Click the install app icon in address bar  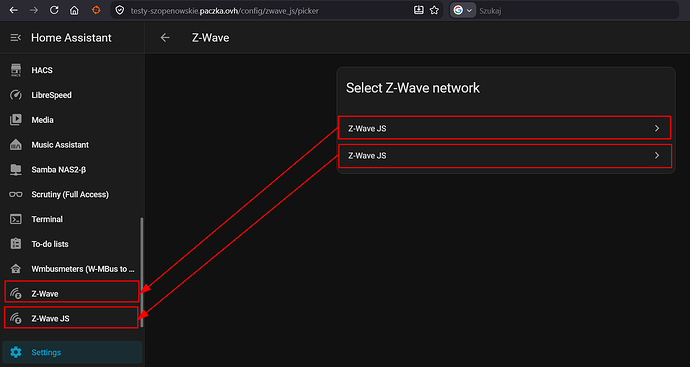(418, 11)
